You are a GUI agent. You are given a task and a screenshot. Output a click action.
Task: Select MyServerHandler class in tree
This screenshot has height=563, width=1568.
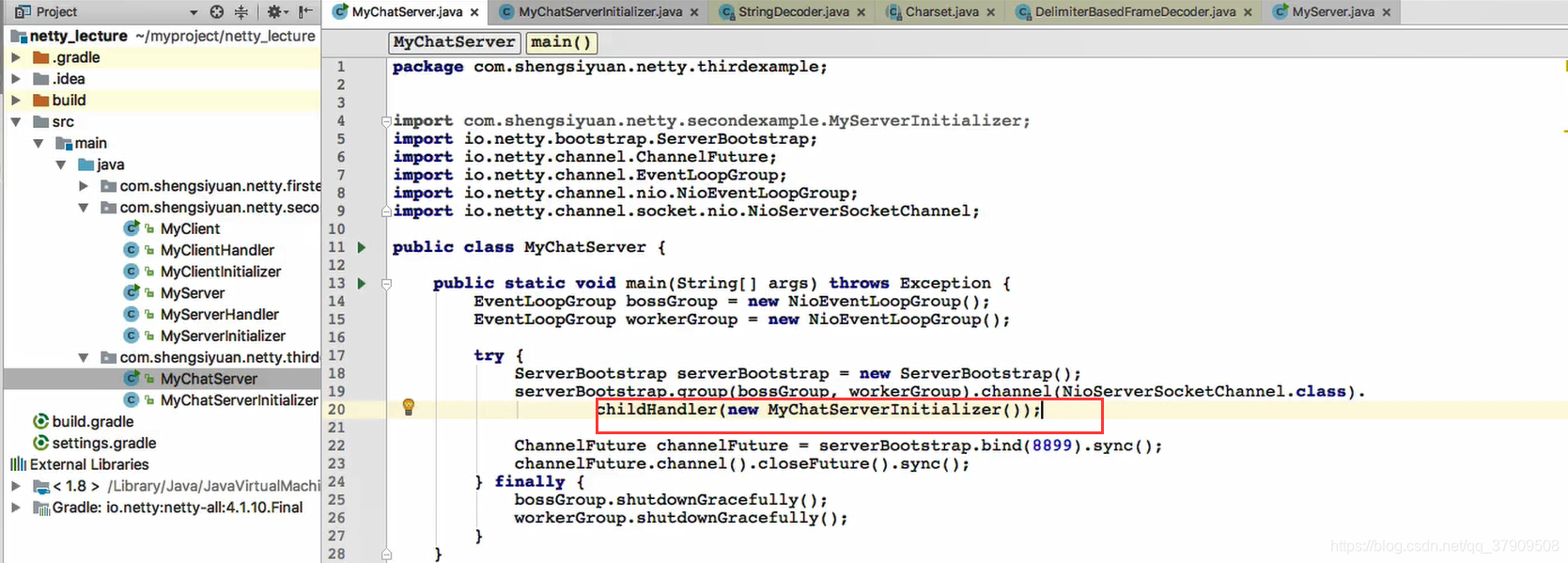(x=220, y=315)
